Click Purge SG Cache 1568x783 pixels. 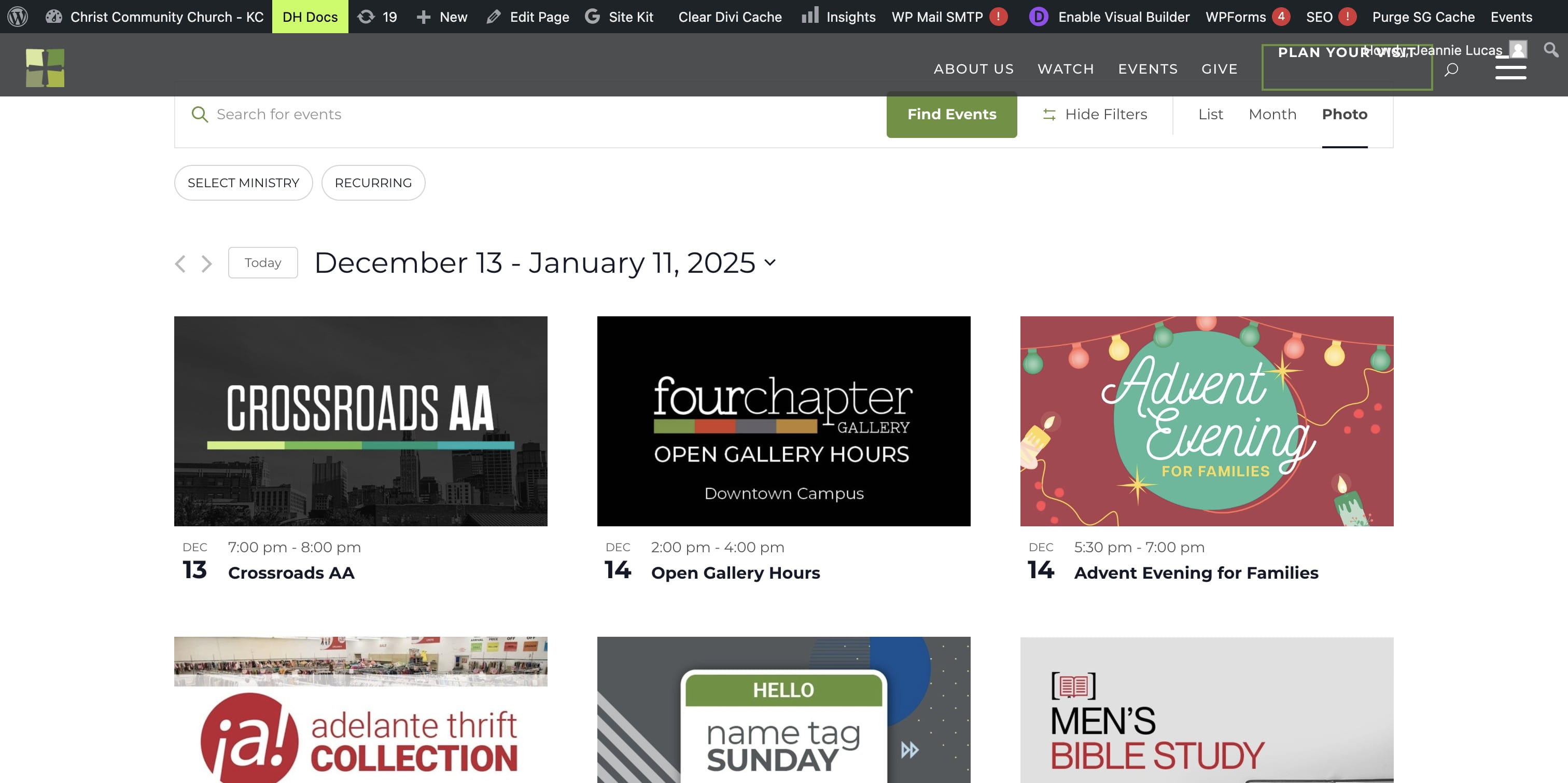(x=1423, y=17)
